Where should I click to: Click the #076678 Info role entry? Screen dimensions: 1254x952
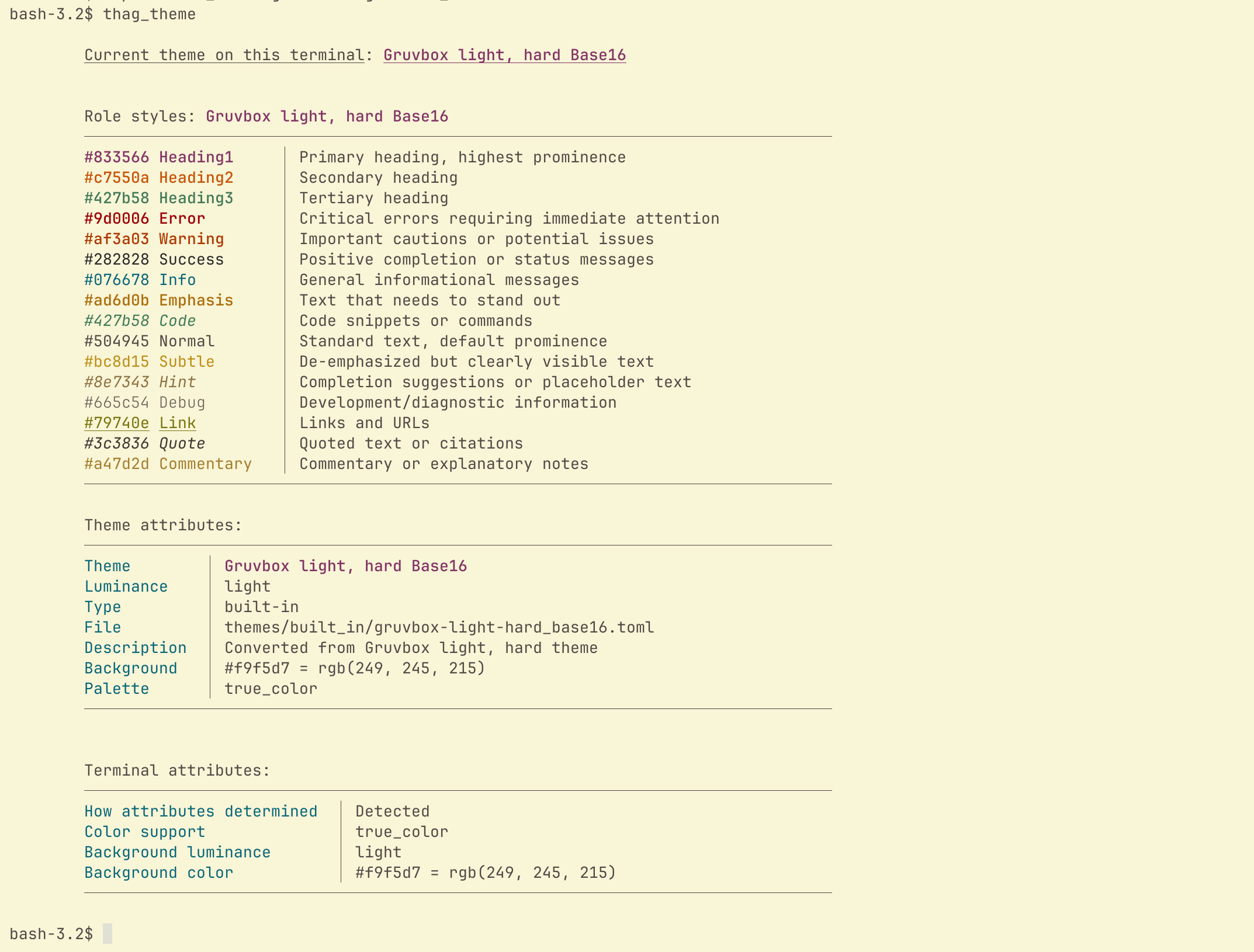(x=140, y=280)
